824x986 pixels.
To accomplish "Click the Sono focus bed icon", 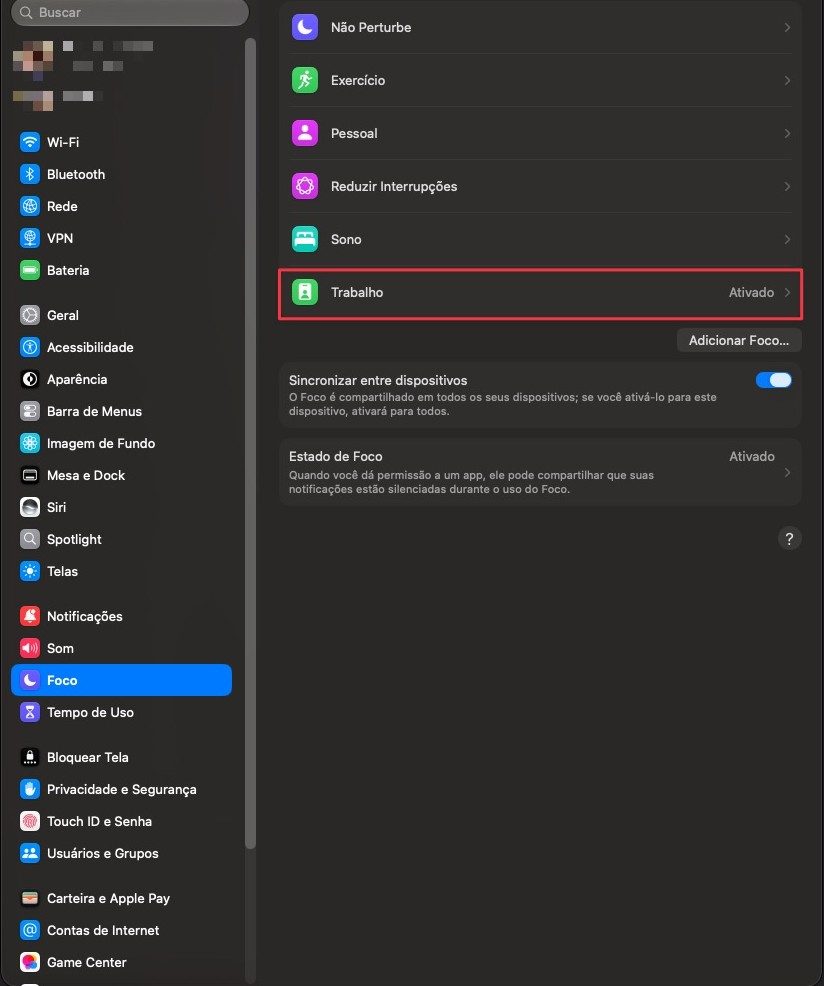I will pyautogui.click(x=305, y=239).
